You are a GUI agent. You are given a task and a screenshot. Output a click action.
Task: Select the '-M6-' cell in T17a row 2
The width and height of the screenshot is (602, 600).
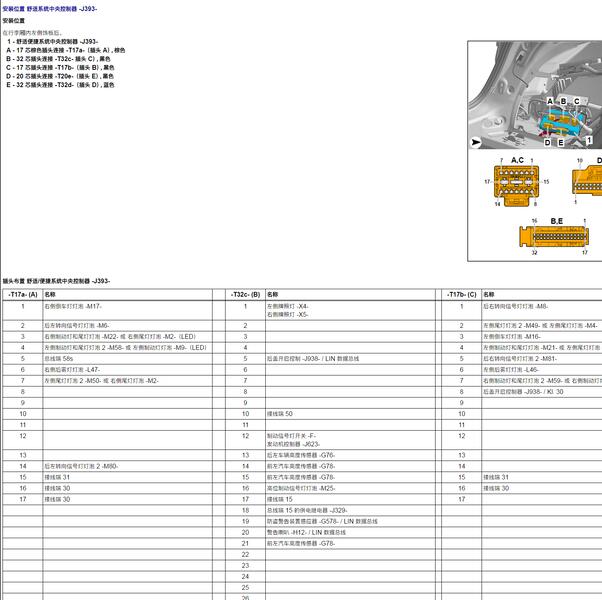coord(127,326)
